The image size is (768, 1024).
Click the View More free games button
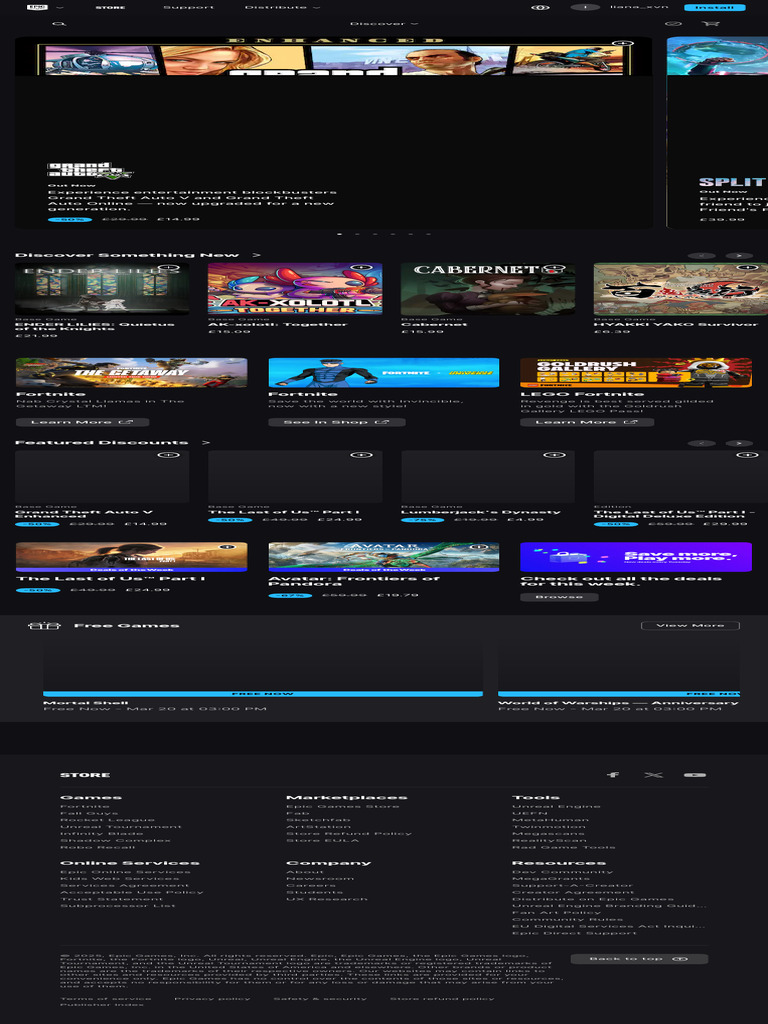coord(690,626)
